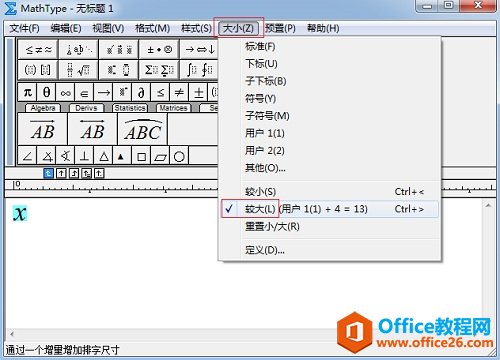Choose 标准(F) size
Screen dimensions: 500x360
point(330,46)
